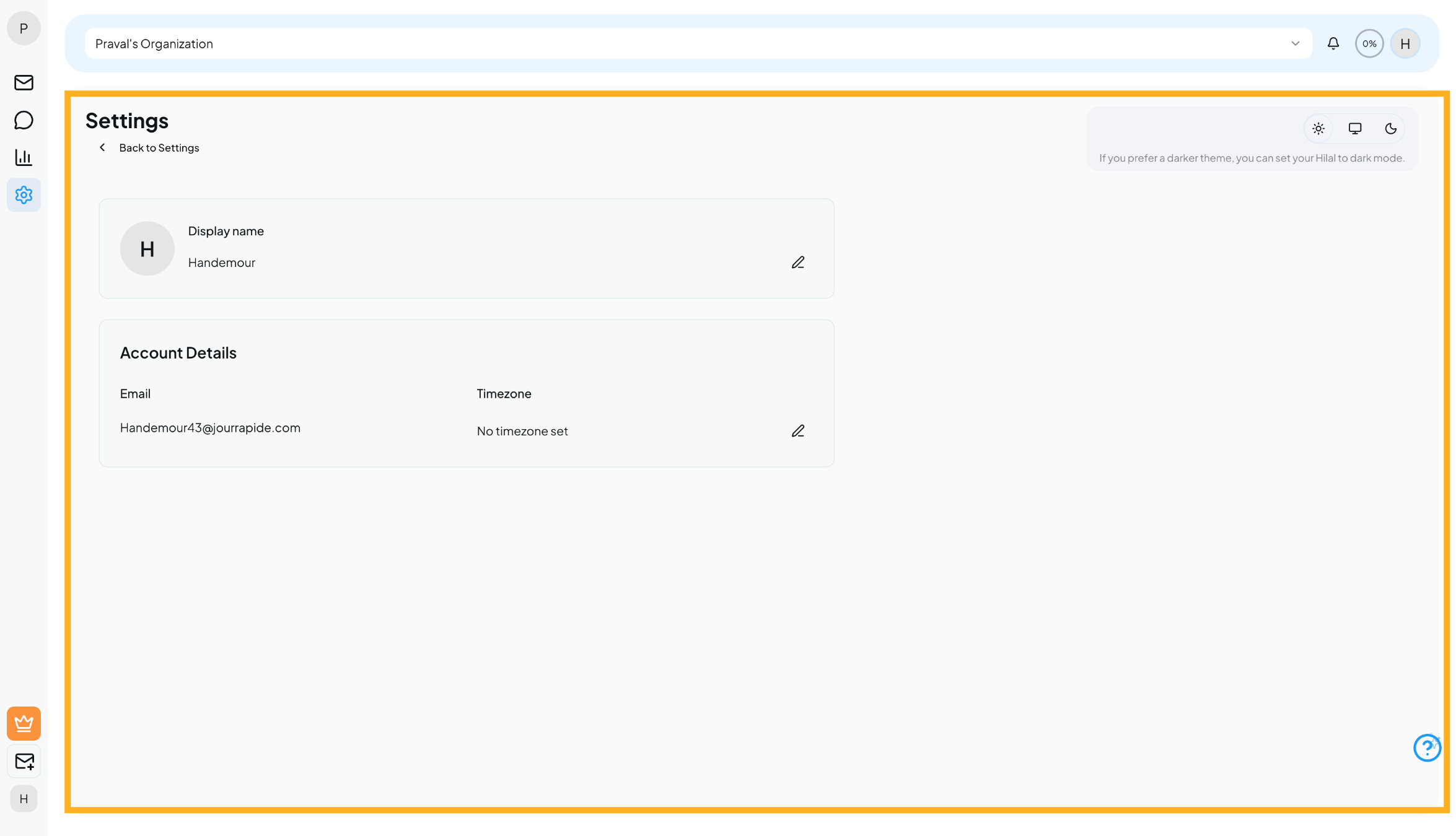Click the blue help question mark icon
The height and width of the screenshot is (836, 1456).
tap(1426, 748)
